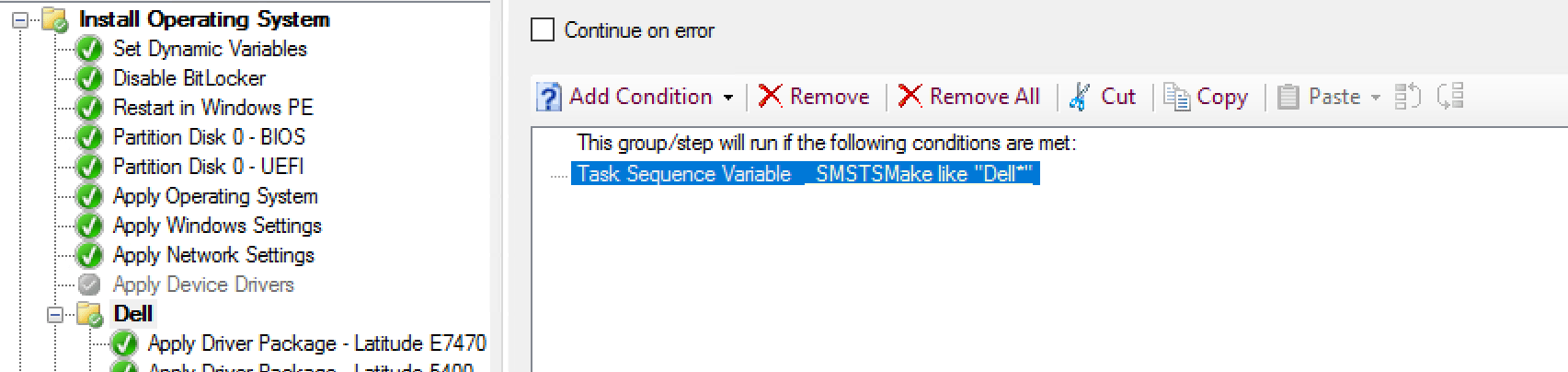Collapse the Dell group node

[x=55, y=314]
